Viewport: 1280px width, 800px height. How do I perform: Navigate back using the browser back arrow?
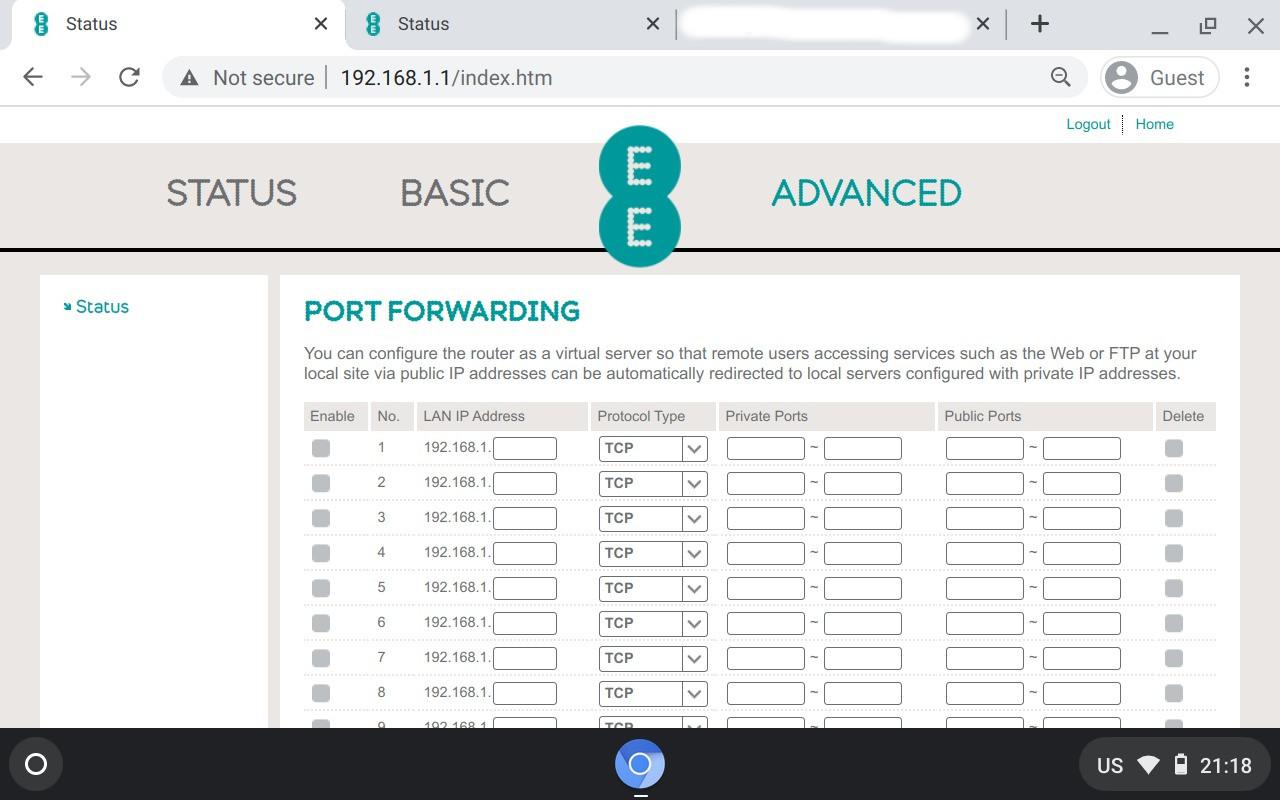tap(32, 77)
